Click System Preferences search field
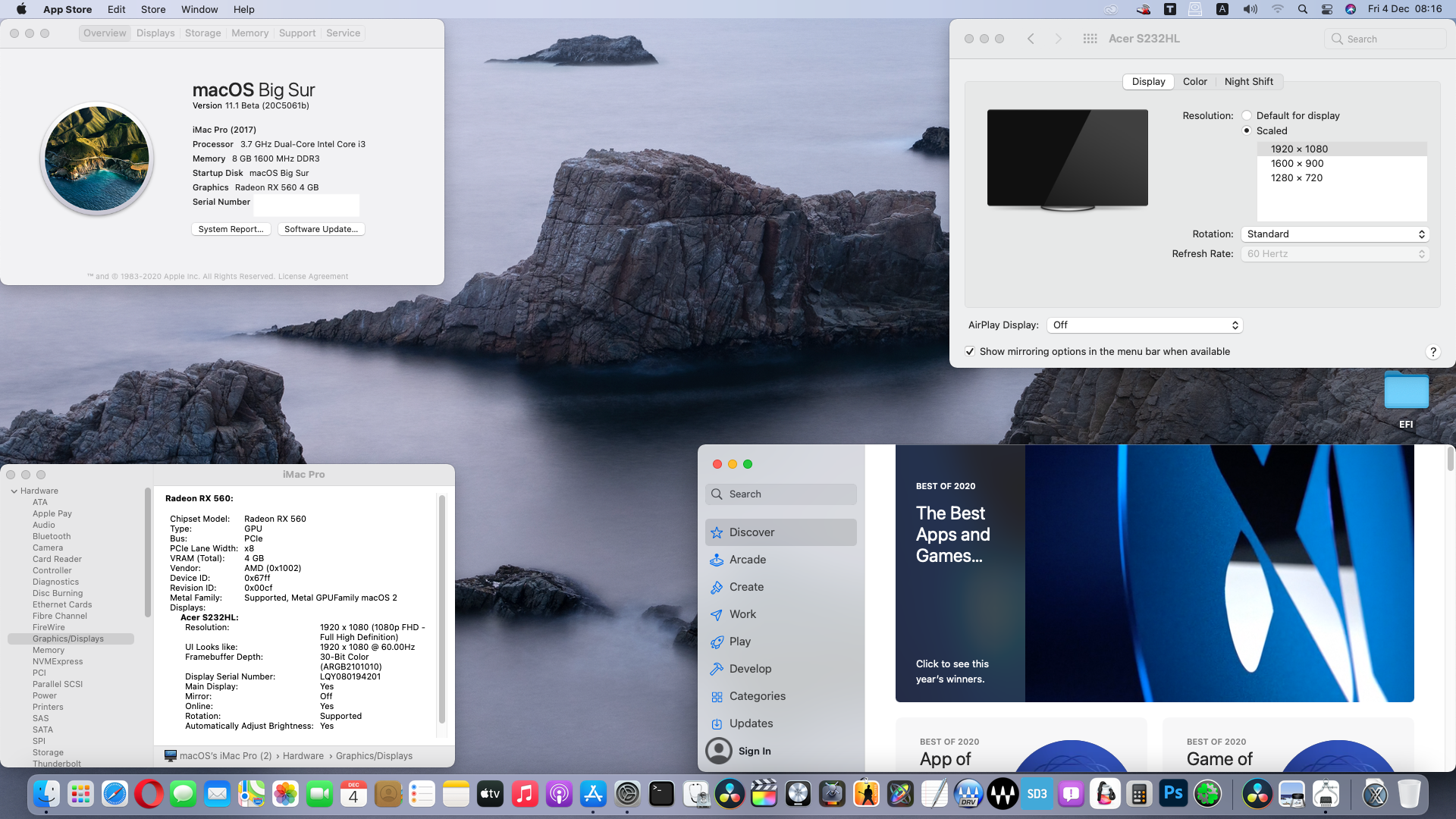This screenshot has height=819, width=1456. (x=1385, y=39)
